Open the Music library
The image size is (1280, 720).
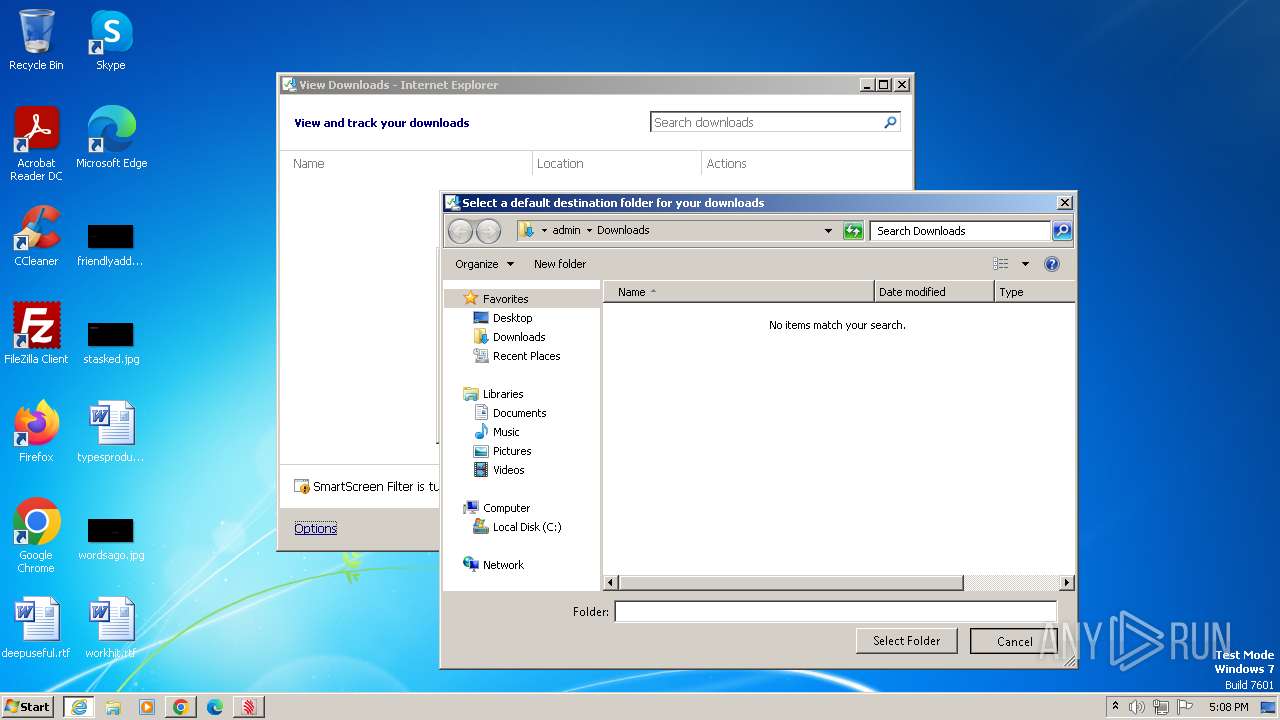506,432
